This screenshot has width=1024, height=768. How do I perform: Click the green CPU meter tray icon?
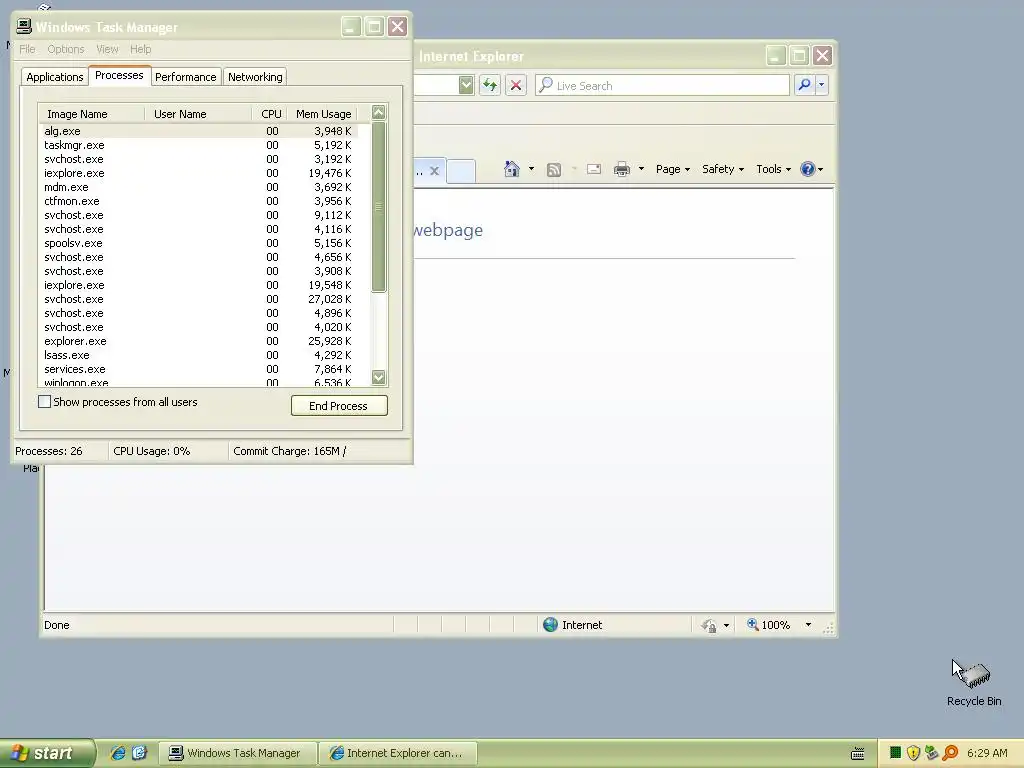pyautogui.click(x=895, y=753)
